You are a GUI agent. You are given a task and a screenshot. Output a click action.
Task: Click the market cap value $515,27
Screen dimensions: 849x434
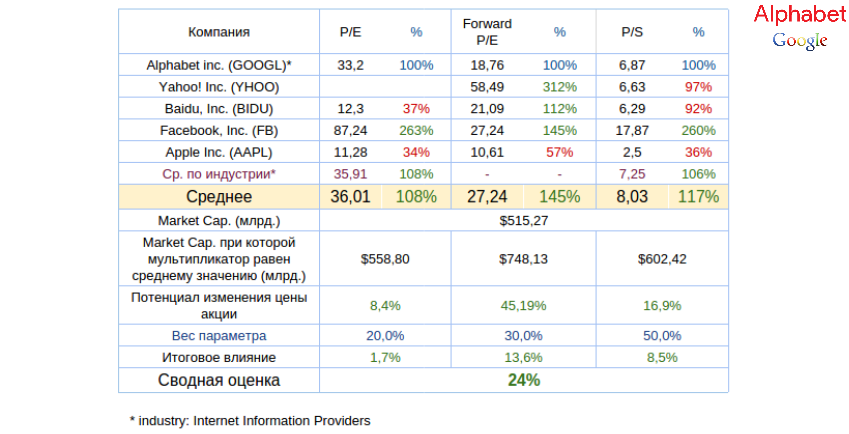tap(524, 221)
